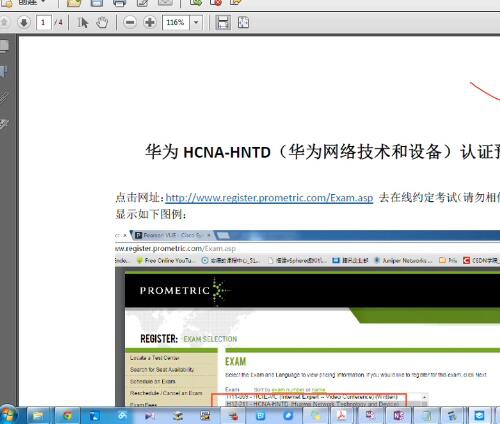Switch to fit one full page view

click(243, 23)
